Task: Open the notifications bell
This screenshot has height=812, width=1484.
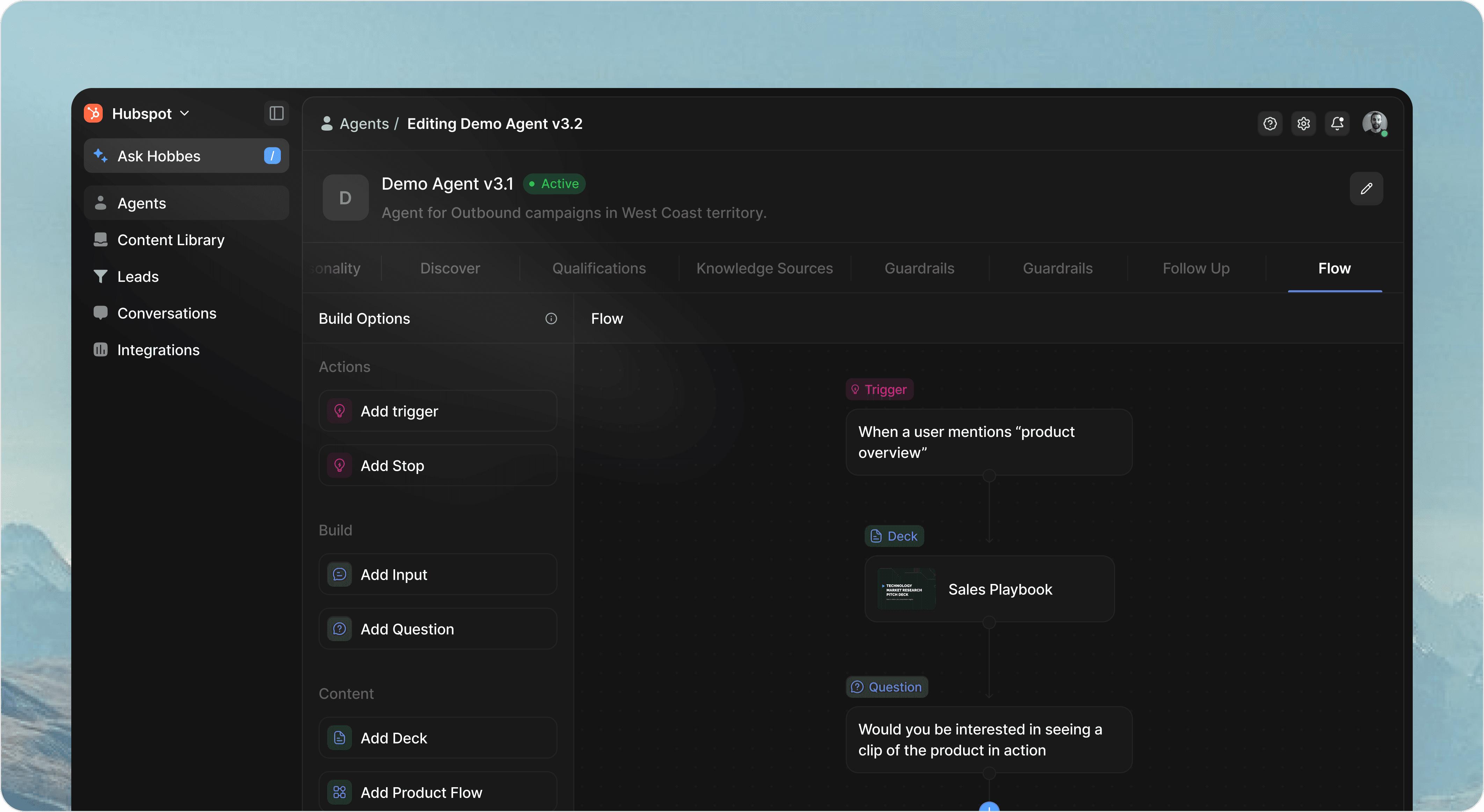Action: [x=1337, y=123]
